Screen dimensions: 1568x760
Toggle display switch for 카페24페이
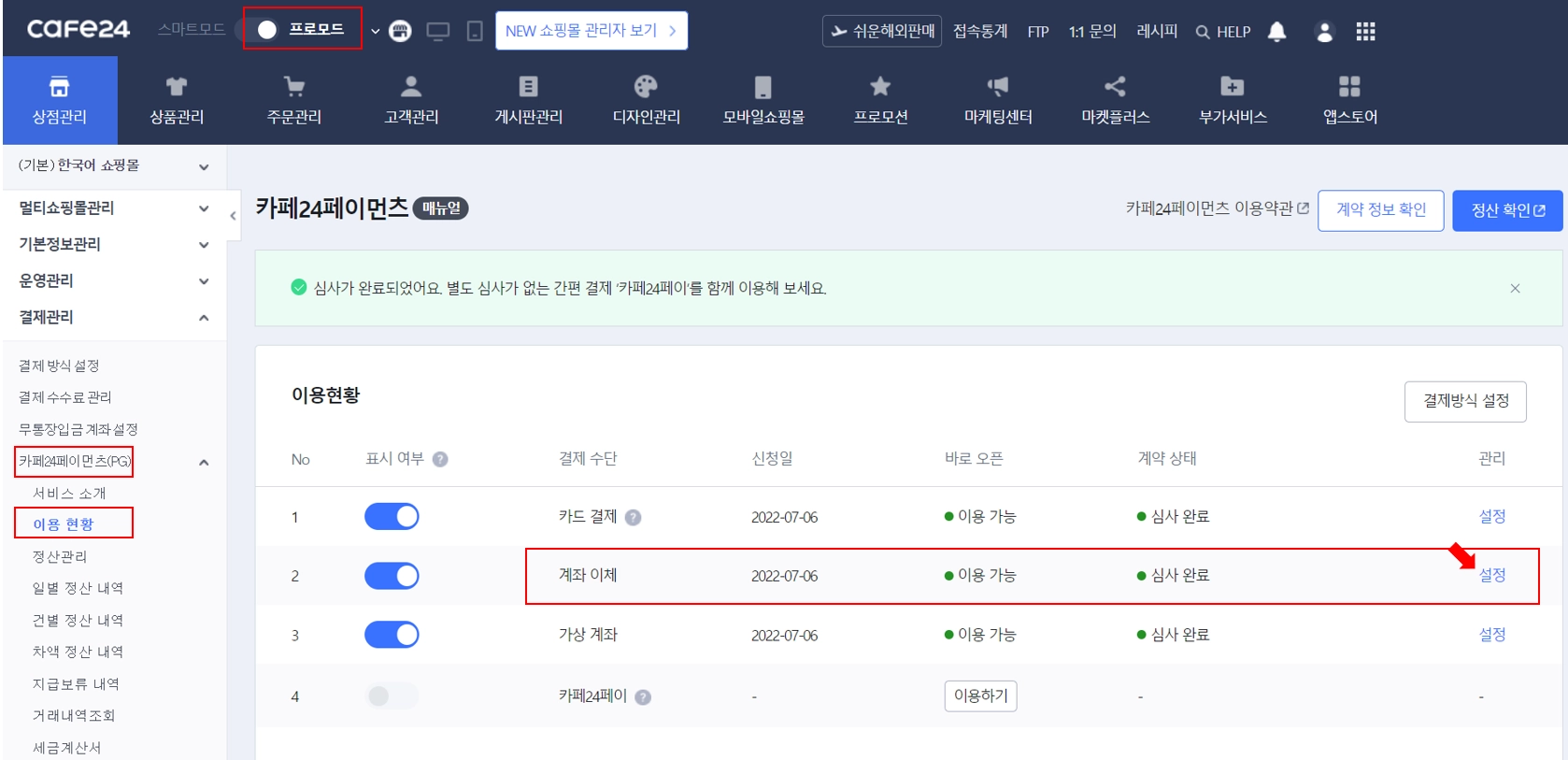pyautogui.click(x=392, y=695)
